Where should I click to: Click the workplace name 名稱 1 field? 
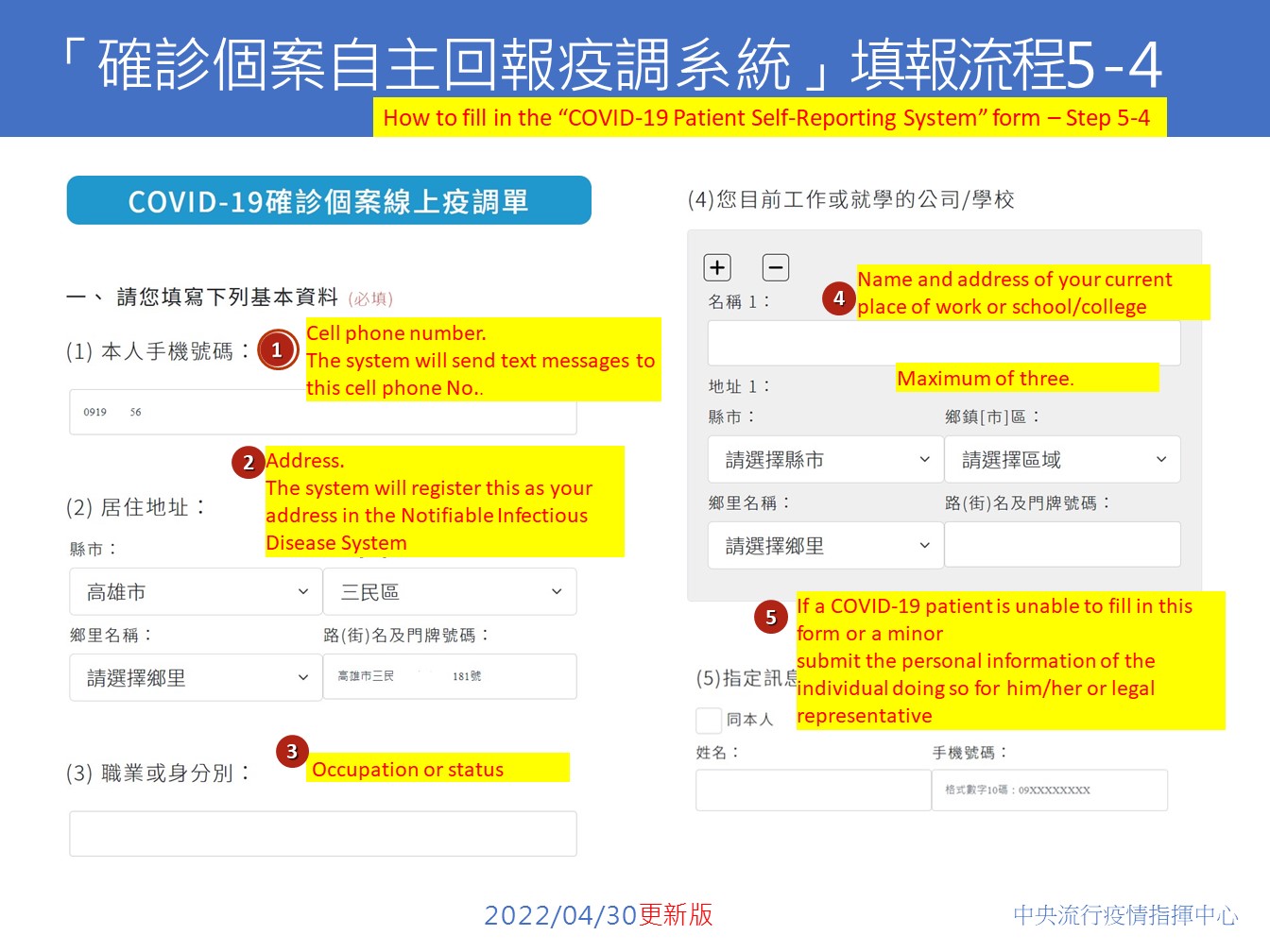943,345
